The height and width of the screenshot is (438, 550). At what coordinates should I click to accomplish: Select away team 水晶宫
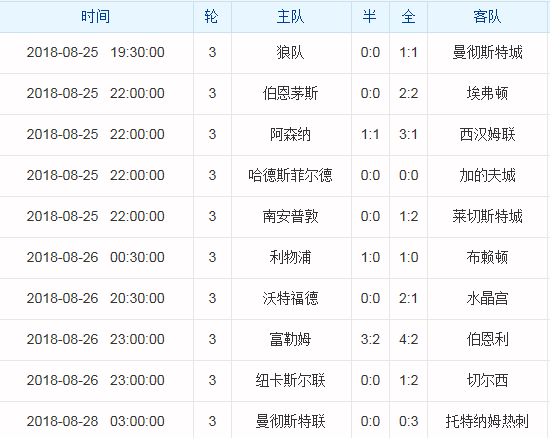pyautogui.click(x=487, y=299)
